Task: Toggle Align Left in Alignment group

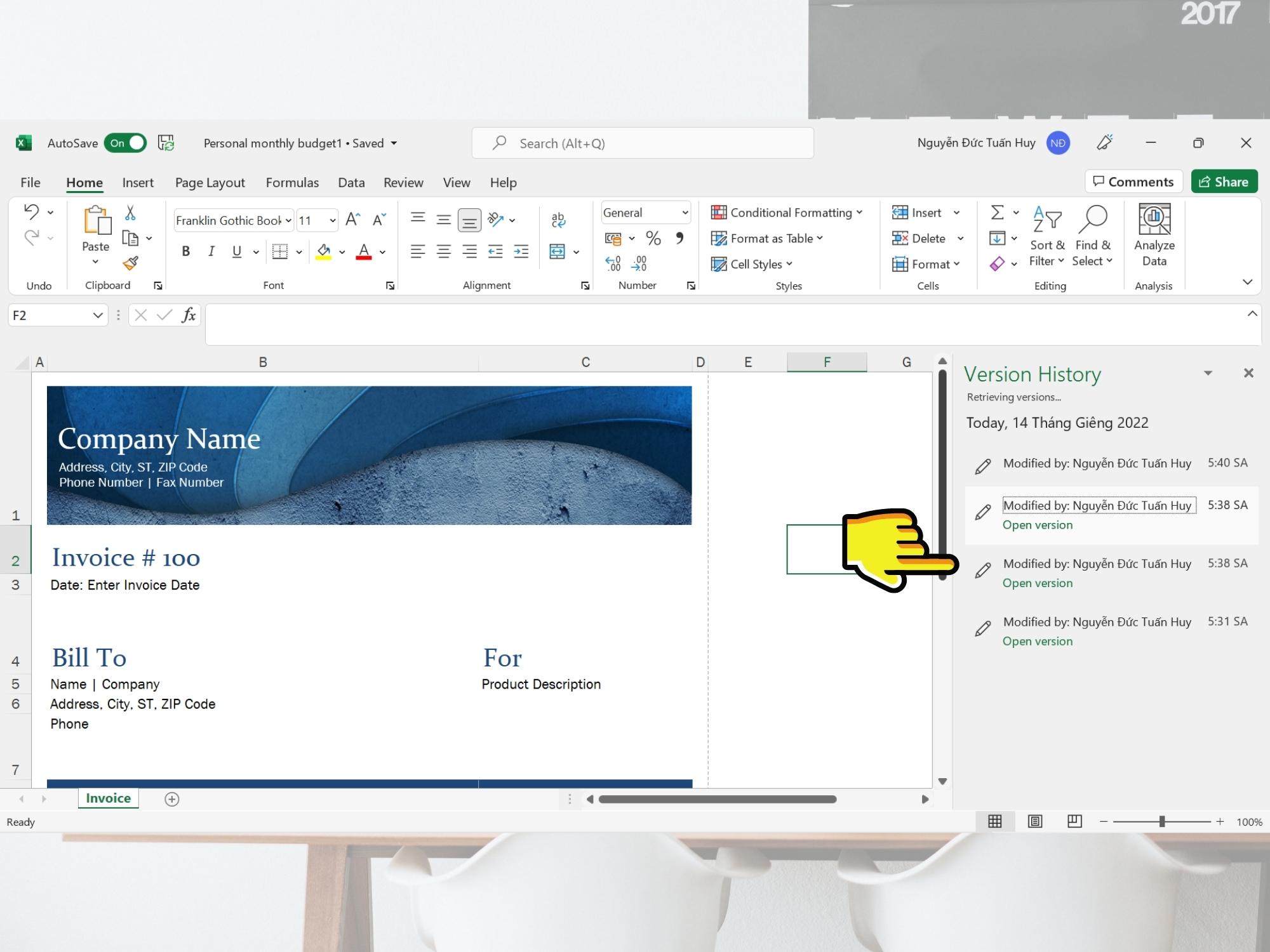Action: pyautogui.click(x=417, y=251)
